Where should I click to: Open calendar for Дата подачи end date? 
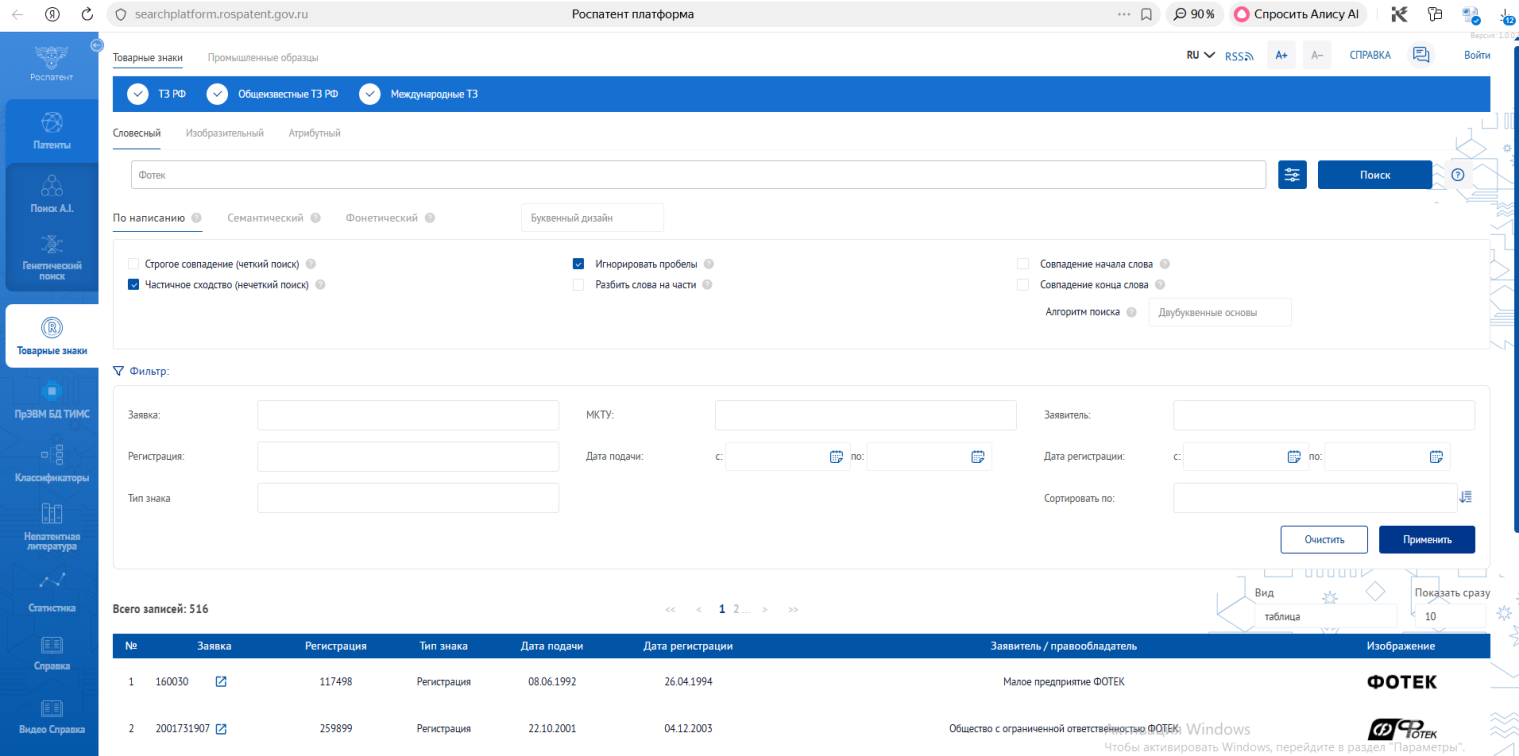[x=978, y=457]
